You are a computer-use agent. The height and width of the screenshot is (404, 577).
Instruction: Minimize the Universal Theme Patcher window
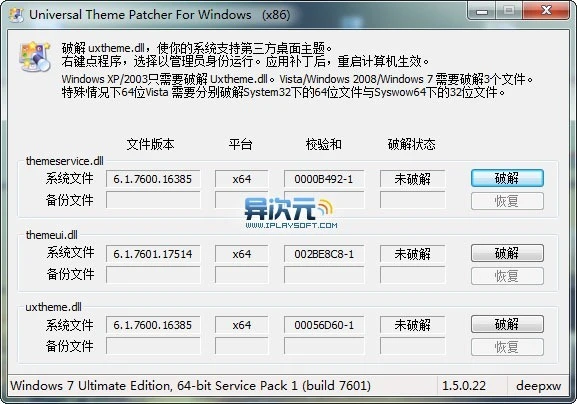(x=482, y=11)
